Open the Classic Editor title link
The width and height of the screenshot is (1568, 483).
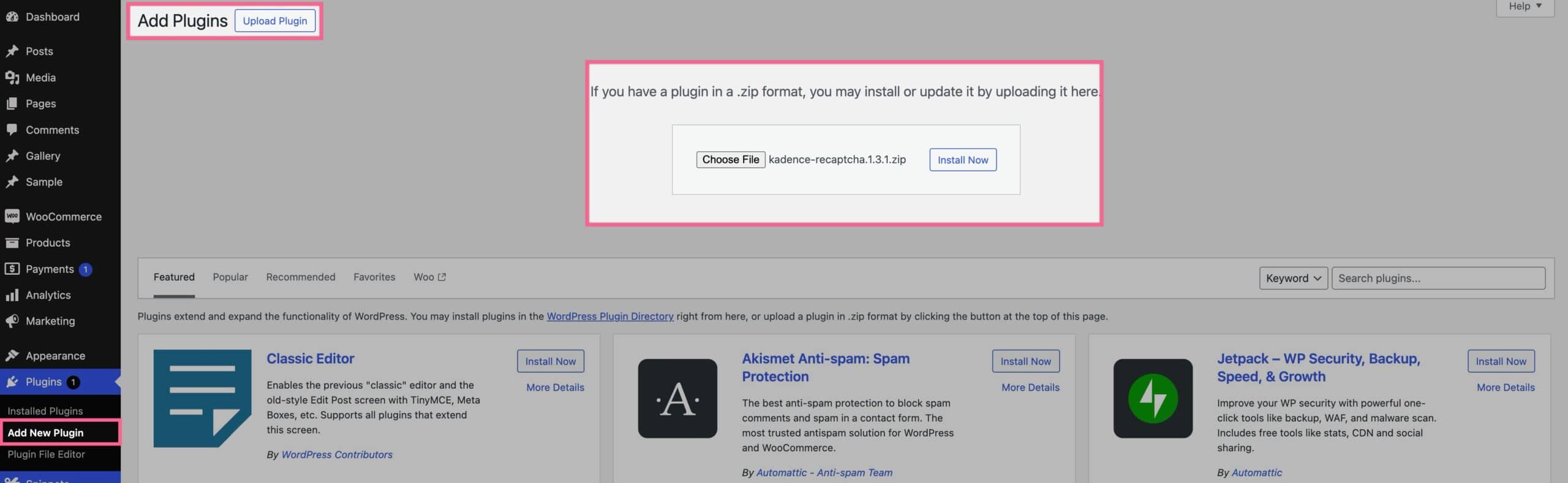(311, 359)
